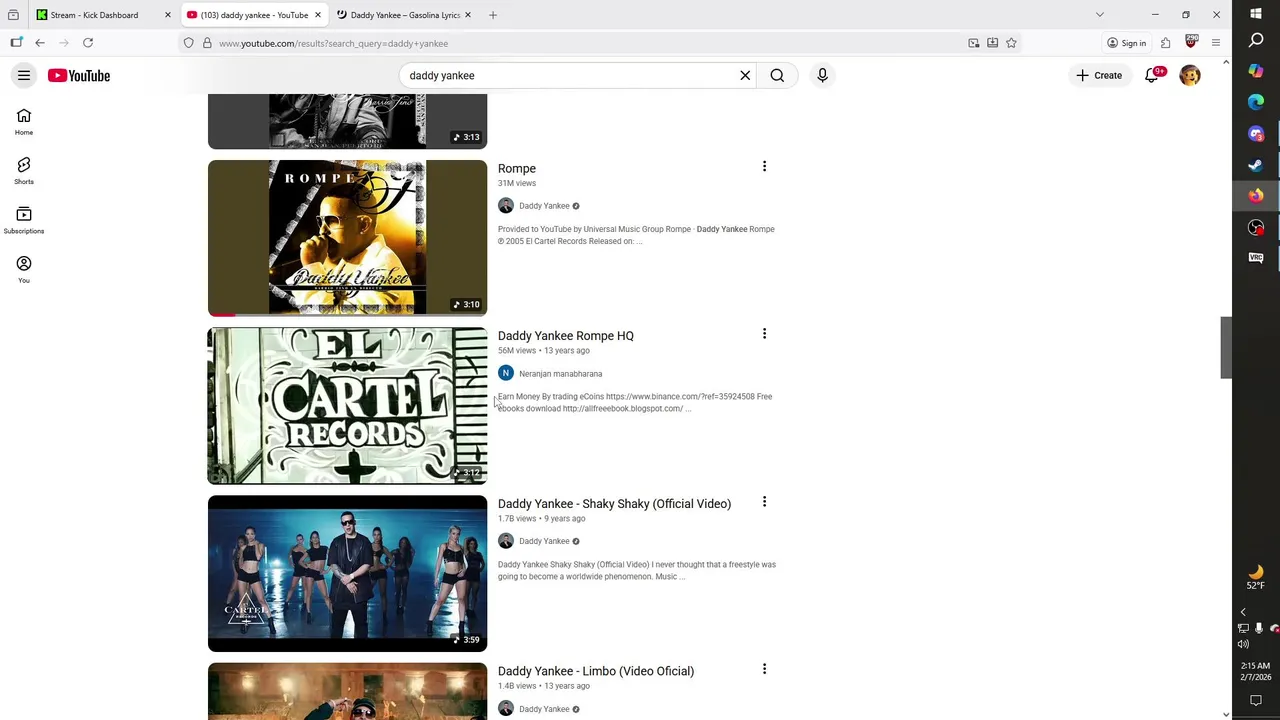
Task: Reload the YouTube results page
Action: click(88, 43)
